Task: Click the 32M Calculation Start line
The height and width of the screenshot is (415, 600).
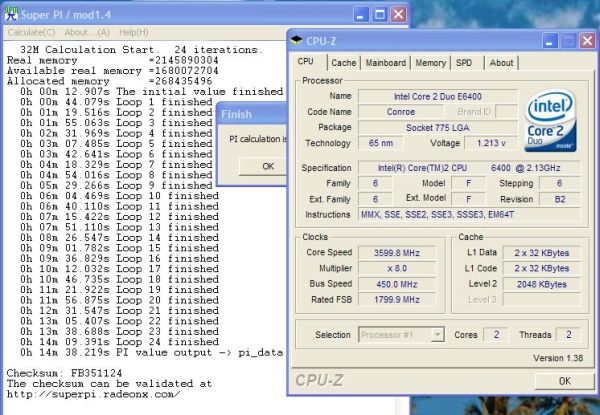Action: [142, 50]
